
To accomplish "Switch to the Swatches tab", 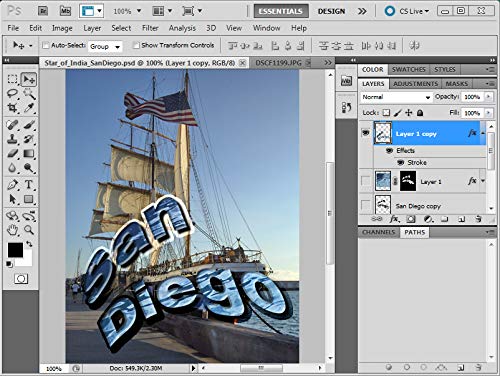I will click(409, 69).
